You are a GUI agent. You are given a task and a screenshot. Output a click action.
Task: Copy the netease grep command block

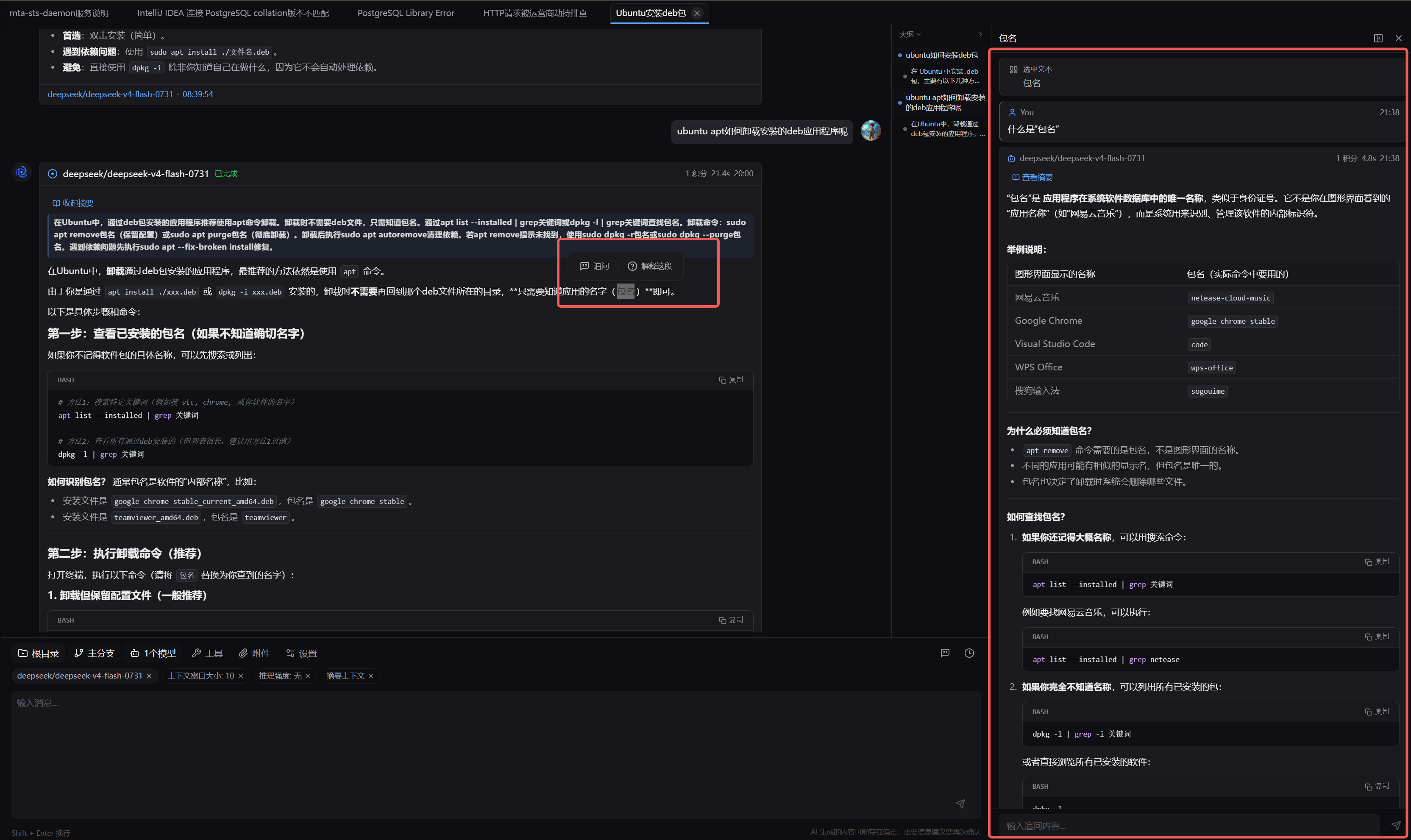point(1377,637)
